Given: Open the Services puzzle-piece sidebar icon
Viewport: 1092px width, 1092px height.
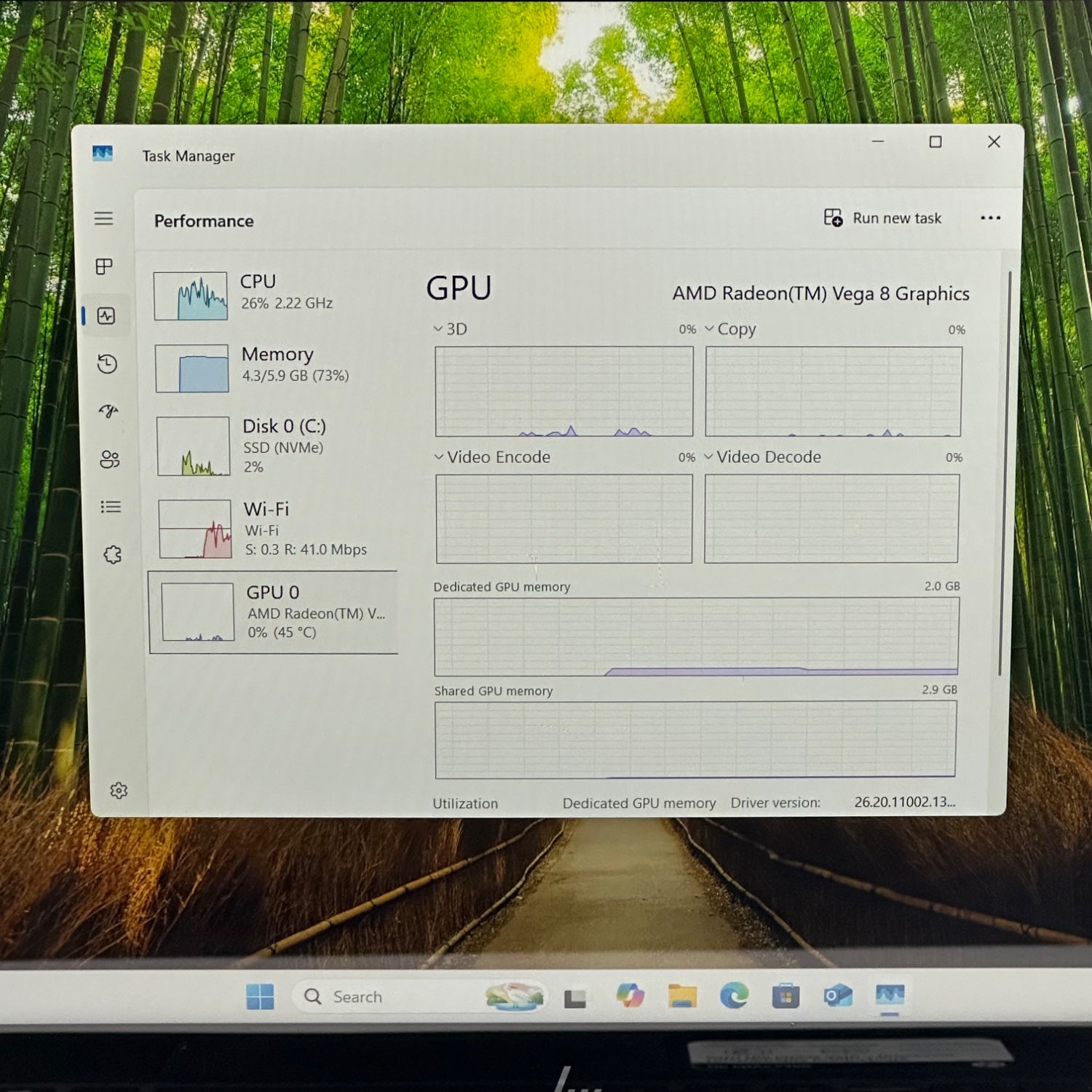Looking at the screenshot, I should tap(112, 555).
